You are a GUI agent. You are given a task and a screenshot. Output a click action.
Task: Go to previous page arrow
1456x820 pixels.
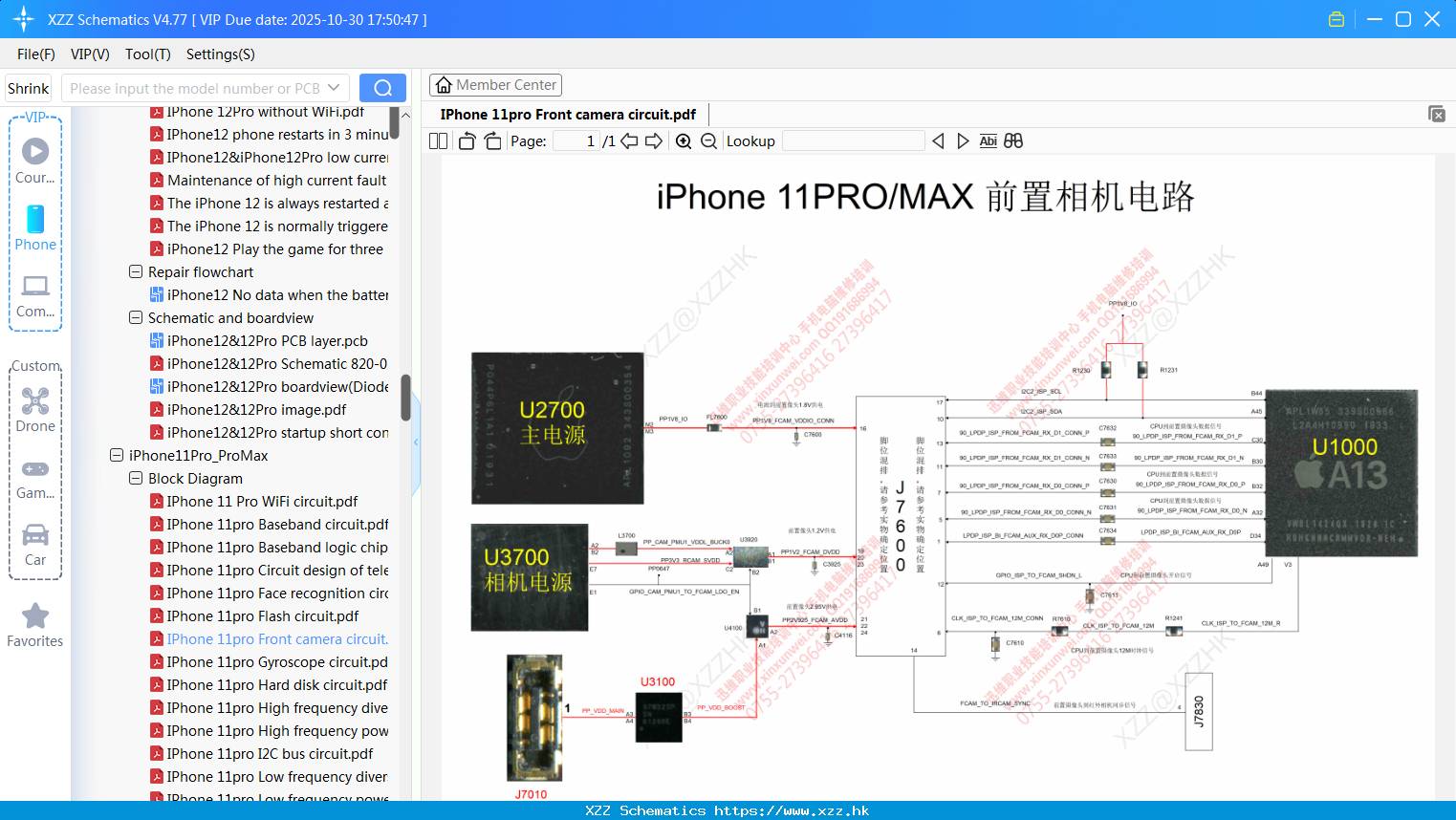pos(629,141)
